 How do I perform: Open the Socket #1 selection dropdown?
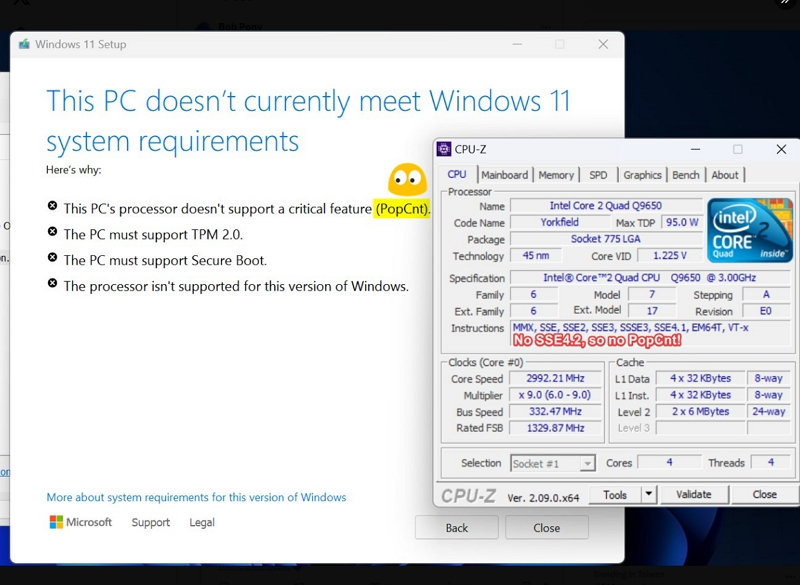553,463
